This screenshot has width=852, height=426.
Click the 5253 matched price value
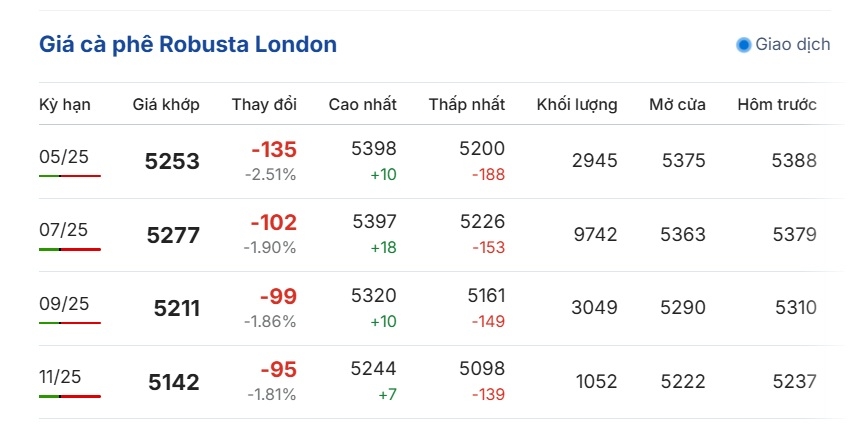click(172, 161)
